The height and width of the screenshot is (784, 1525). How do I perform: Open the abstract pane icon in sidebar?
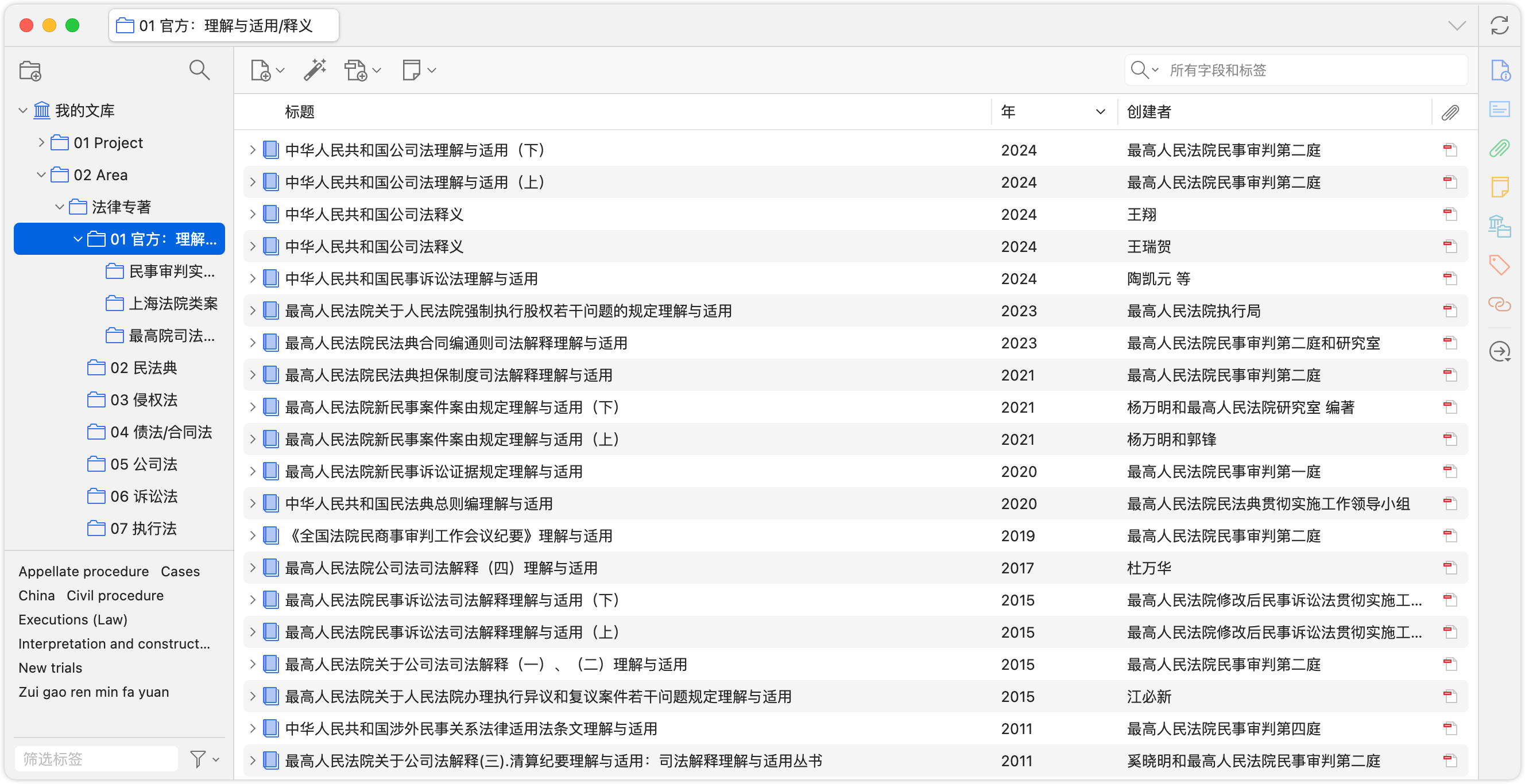coord(1500,109)
